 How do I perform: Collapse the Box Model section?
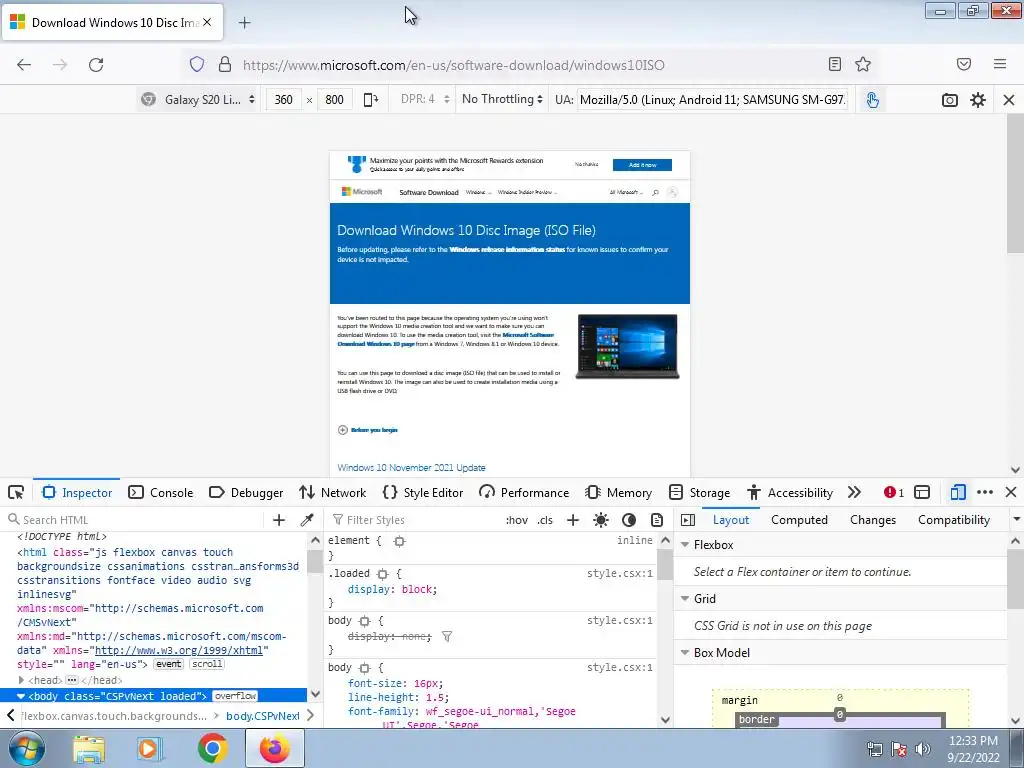[x=685, y=652]
